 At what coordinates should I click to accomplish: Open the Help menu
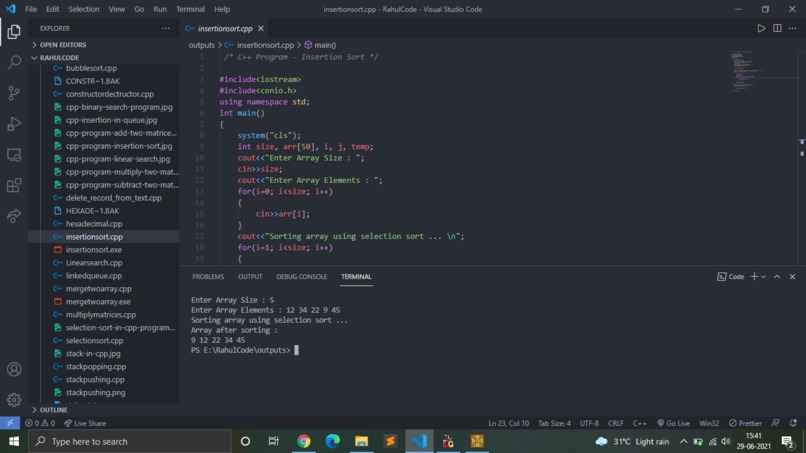[222, 9]
